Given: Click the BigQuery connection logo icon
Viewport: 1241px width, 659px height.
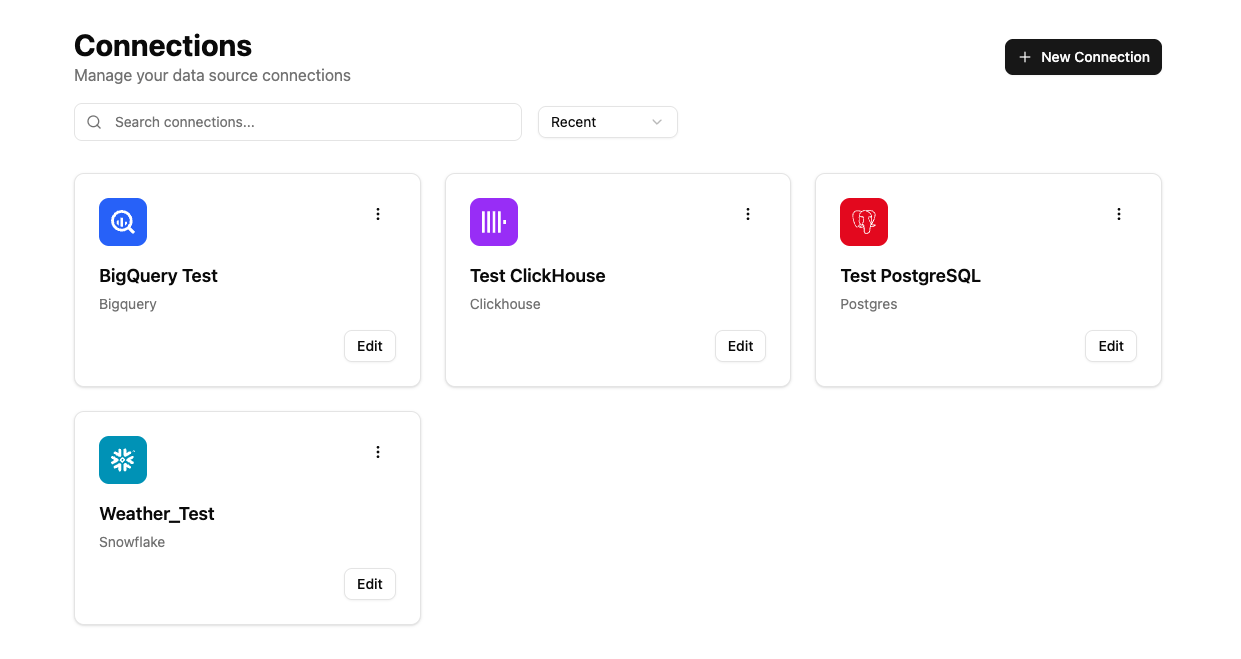Looking at the screenshot, I should pos(123,222).
